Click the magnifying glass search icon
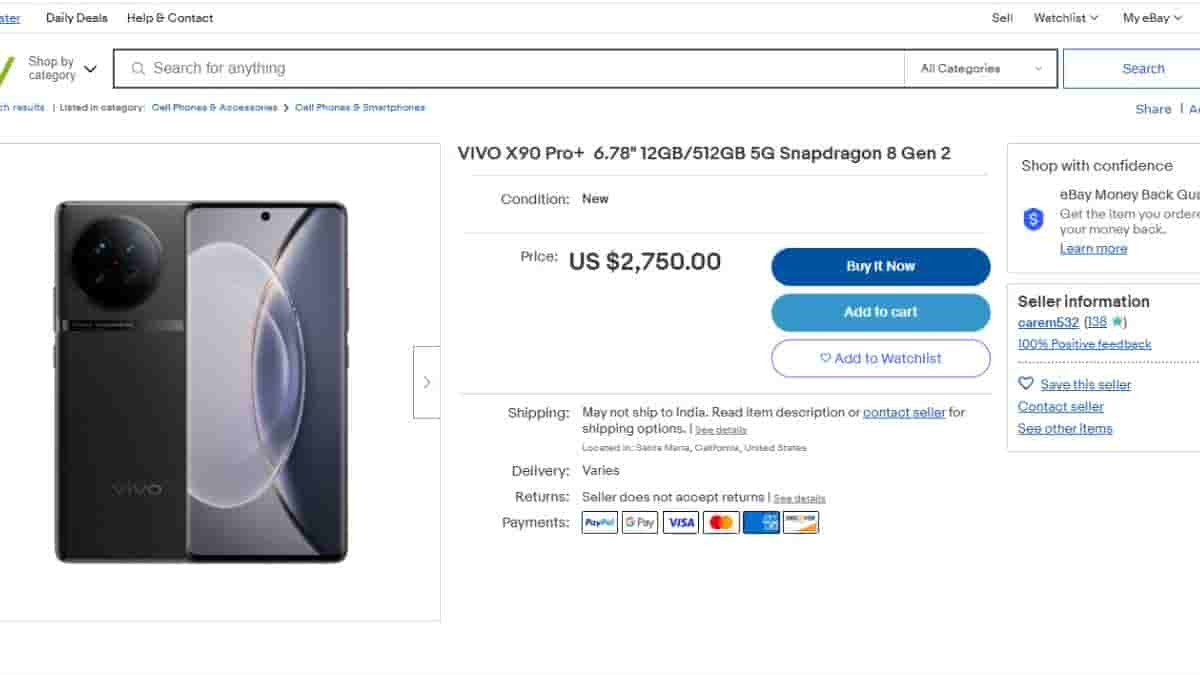 tap(138, 68)
